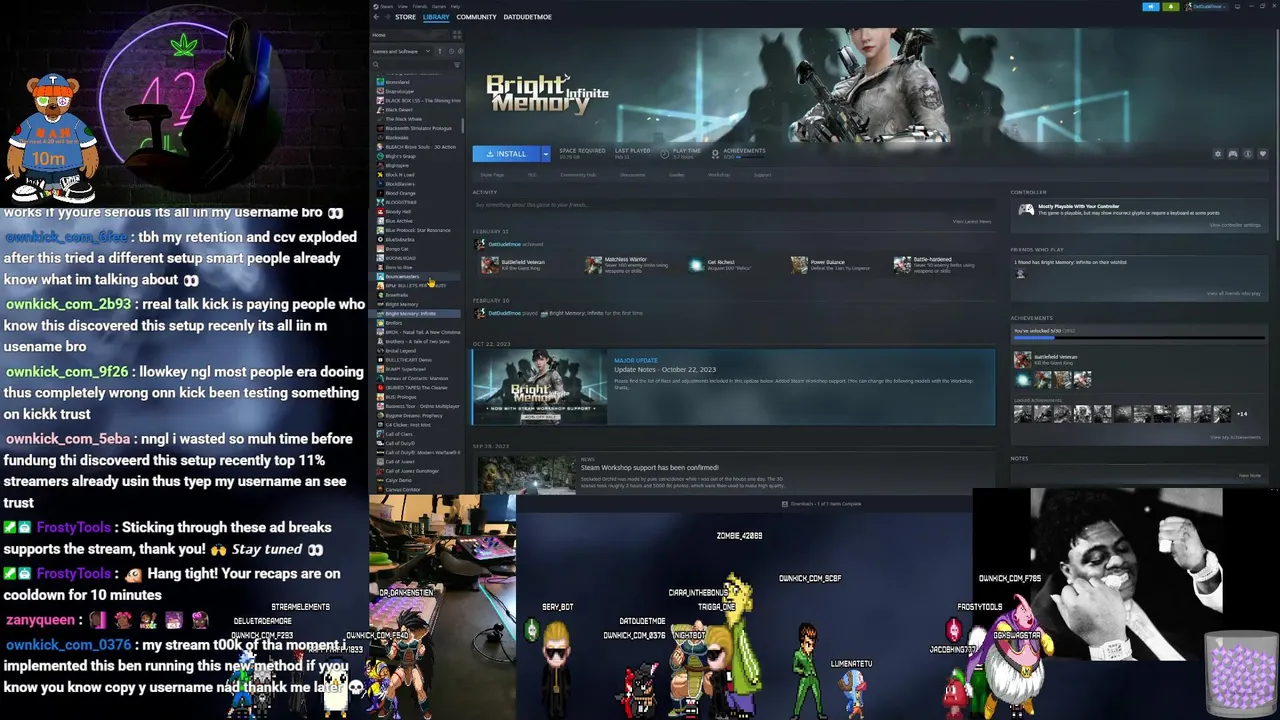The width and height of the screenshot is (1280, 720).
Task: Select Bouncemasters in the game list
Action: (x=415, y=276)
